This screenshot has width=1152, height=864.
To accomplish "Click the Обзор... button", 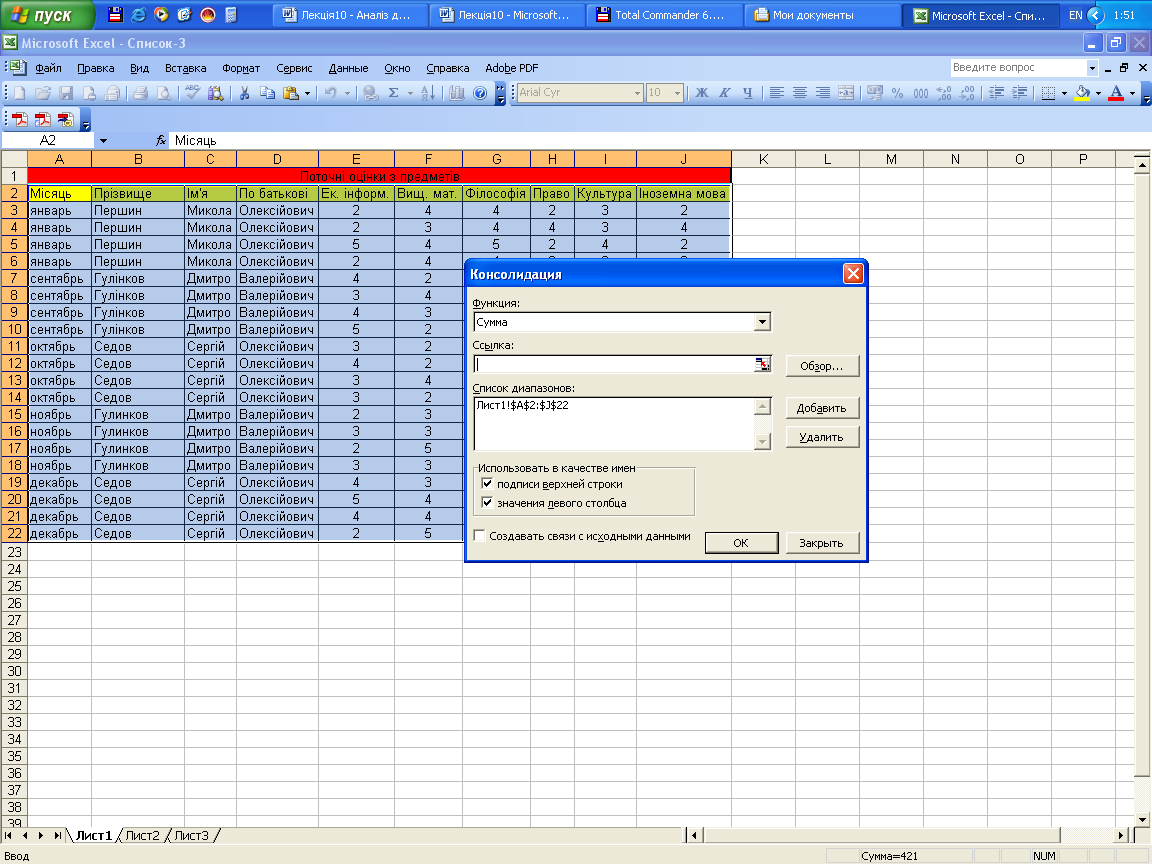I will [x=822, y=366].
